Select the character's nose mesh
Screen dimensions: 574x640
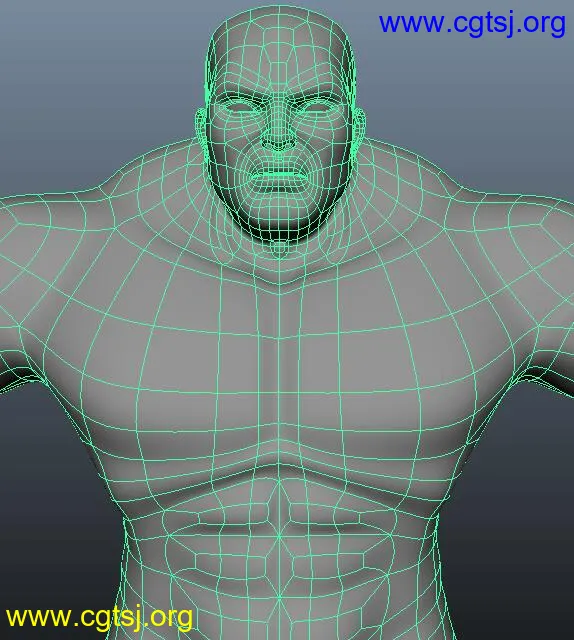coord(279,131)
